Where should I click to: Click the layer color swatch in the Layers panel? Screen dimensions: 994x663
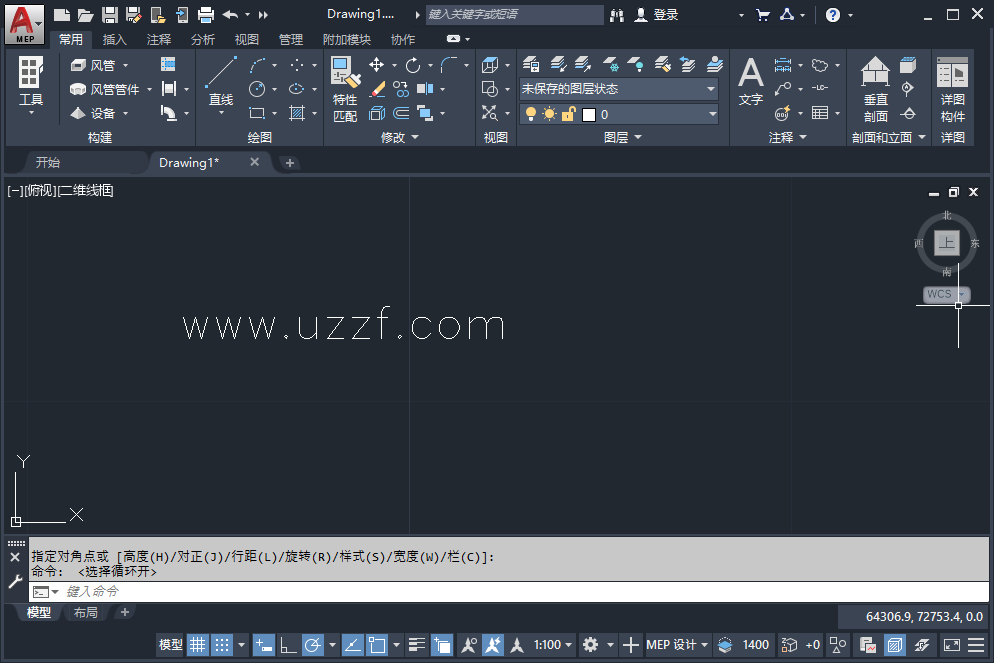click(x=589, y=114)
